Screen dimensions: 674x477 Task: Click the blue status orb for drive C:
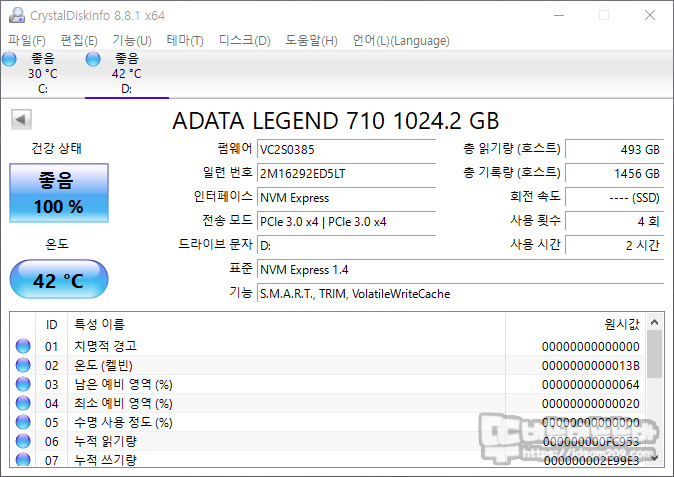click(9, 59)
